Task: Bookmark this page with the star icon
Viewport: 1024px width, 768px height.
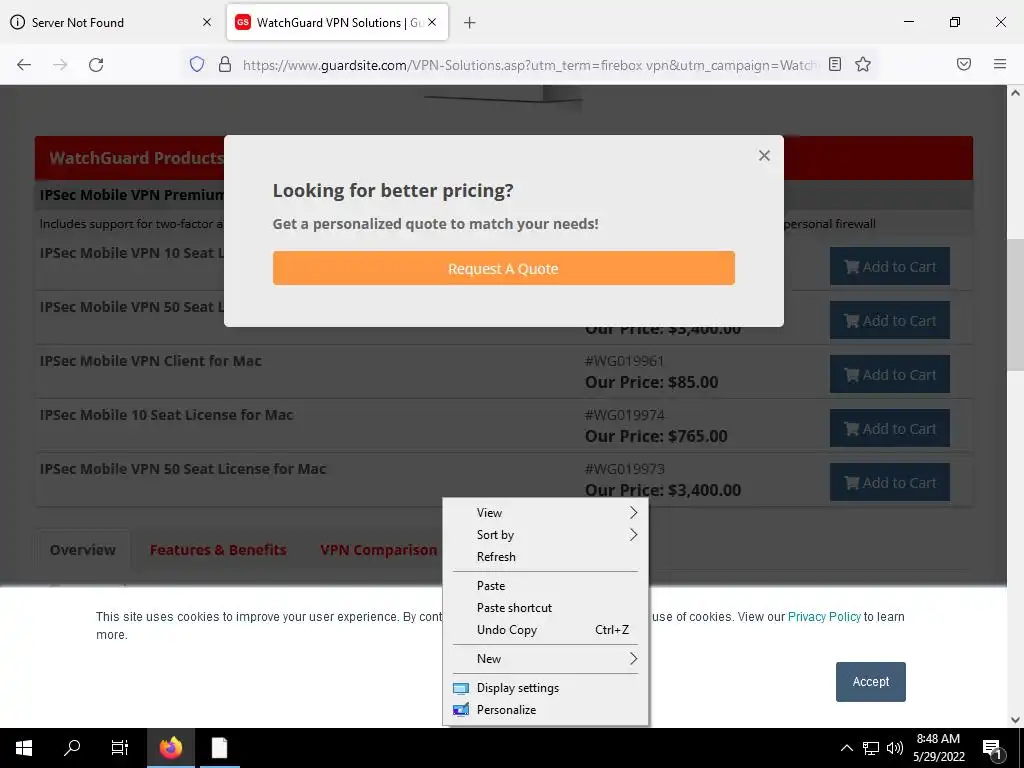Action: tap(863, 64)
